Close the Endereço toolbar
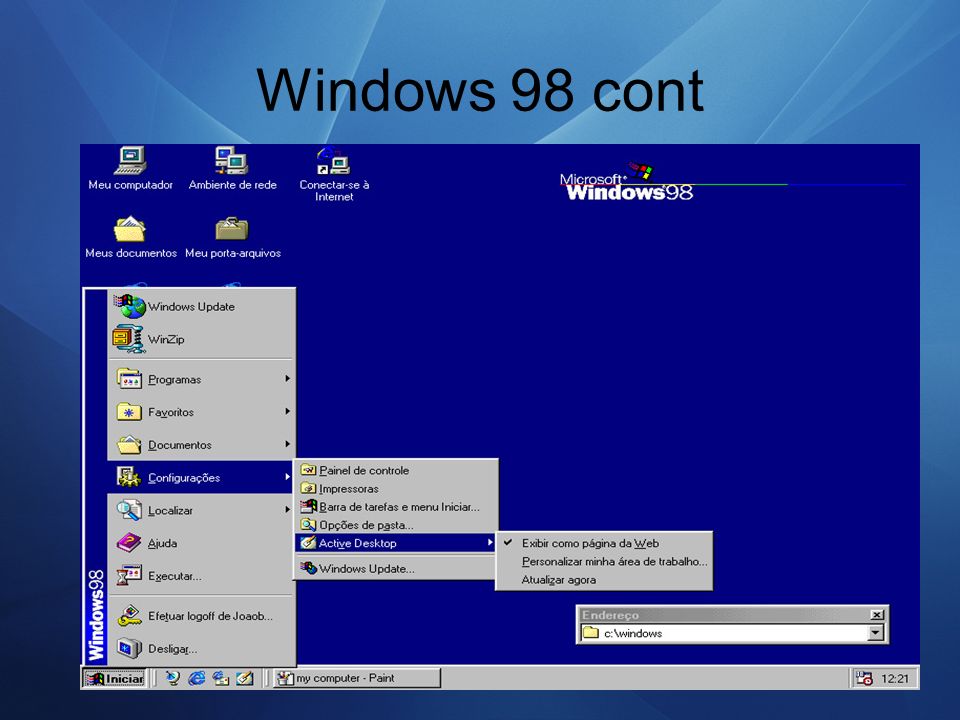960x720 pixels. coord(877,615)
